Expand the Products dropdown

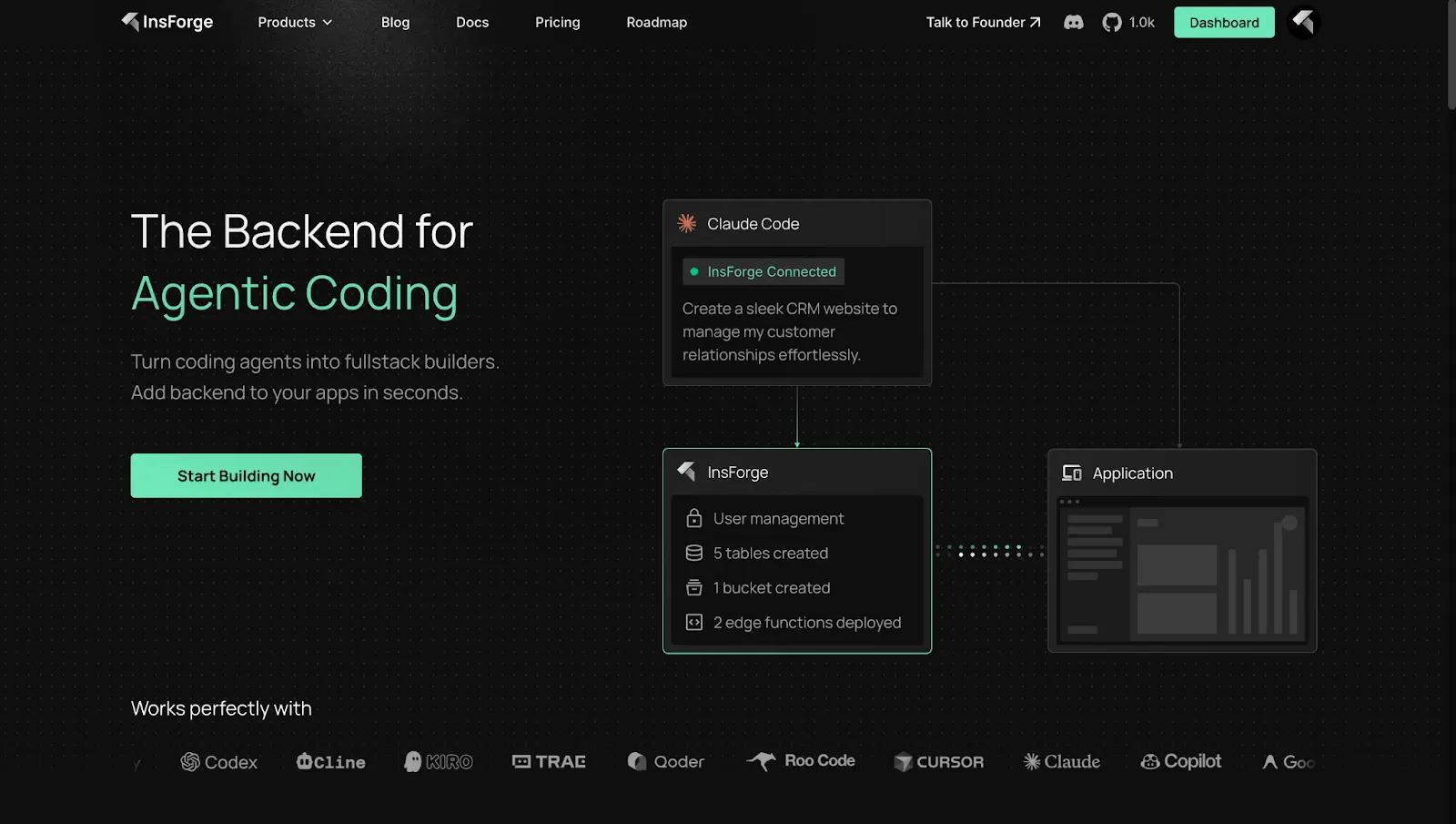(293, 22)
